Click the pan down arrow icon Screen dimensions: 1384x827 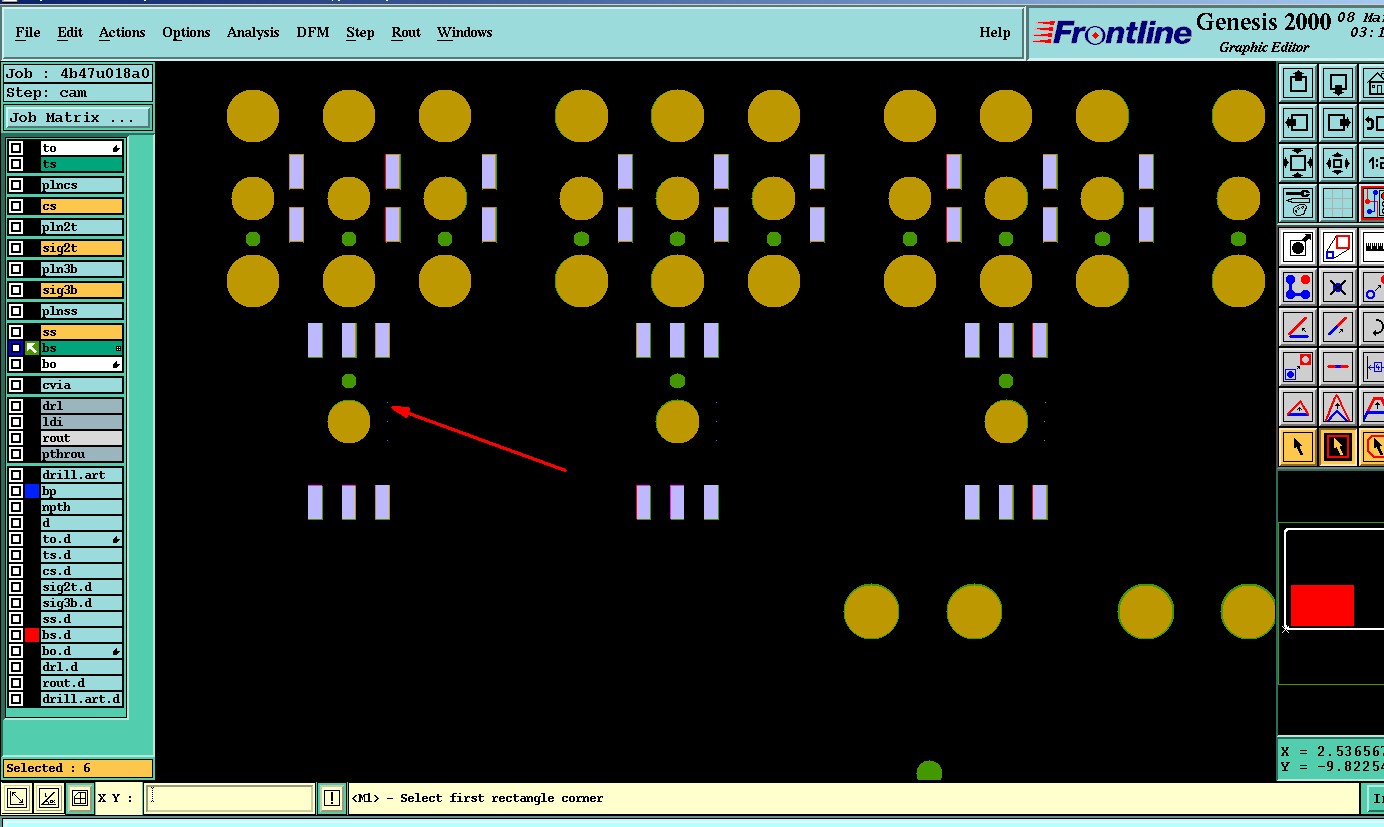[x=1338, y=82]
